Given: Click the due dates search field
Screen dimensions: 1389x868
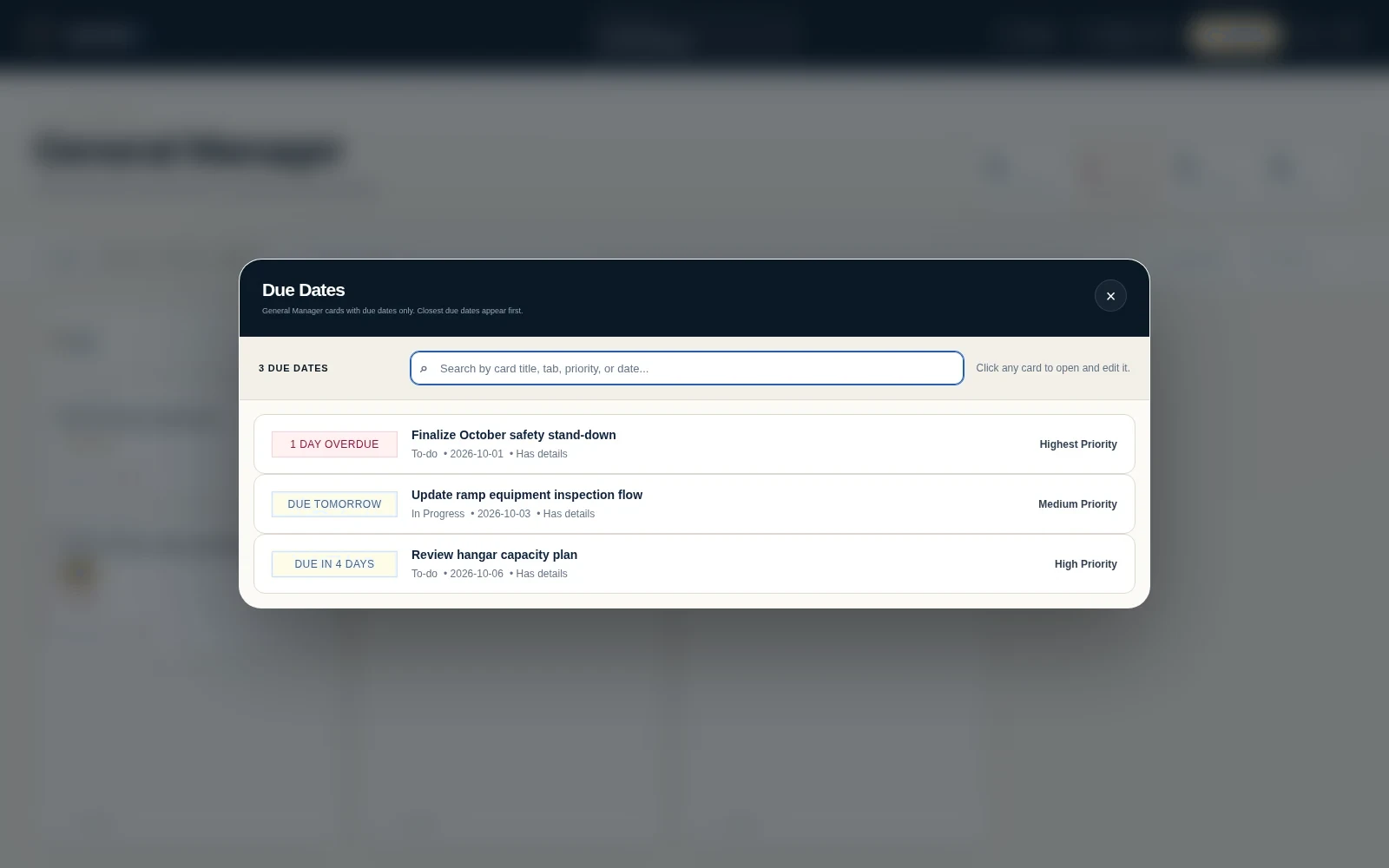Looking at the screenshot, I should click(x=687, y=368).
